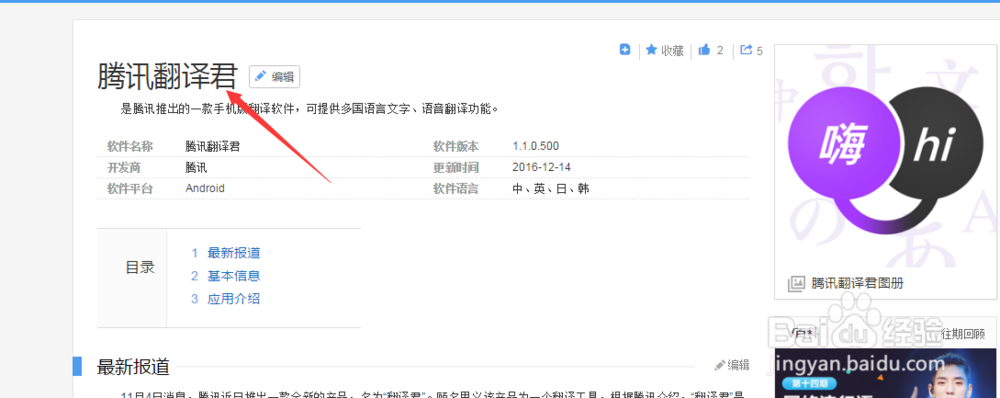
Task: Click the 编辑 button next to the title
Action: [274, 77]
